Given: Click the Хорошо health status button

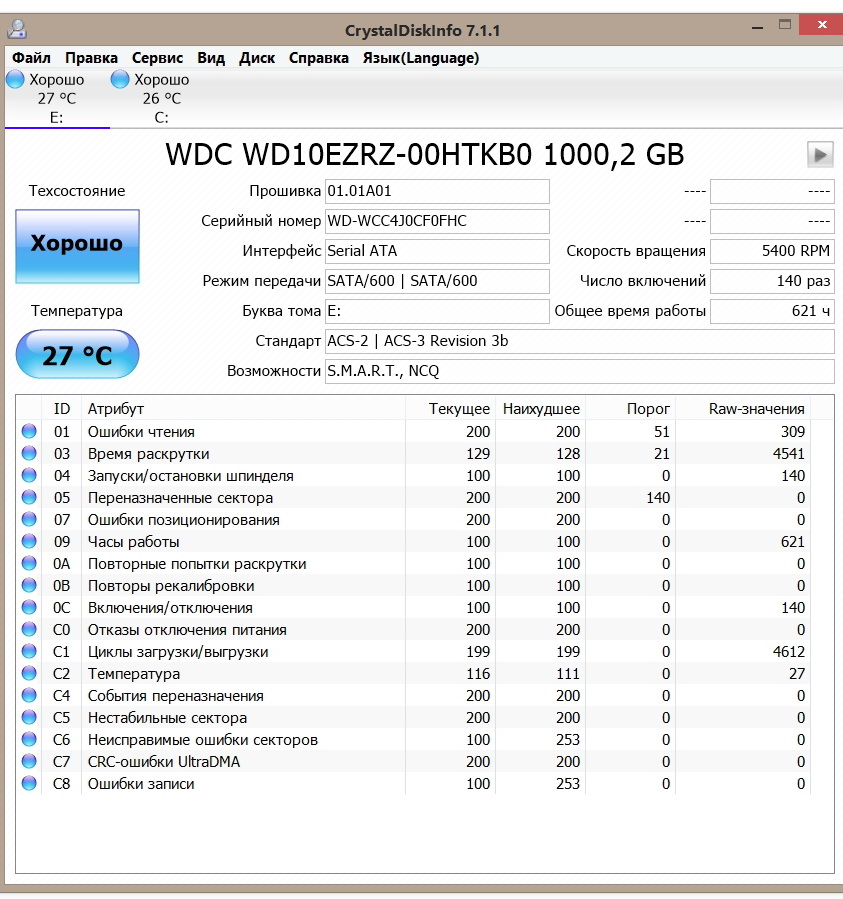Looking at the screenshot, I should [x=77, y=246].
